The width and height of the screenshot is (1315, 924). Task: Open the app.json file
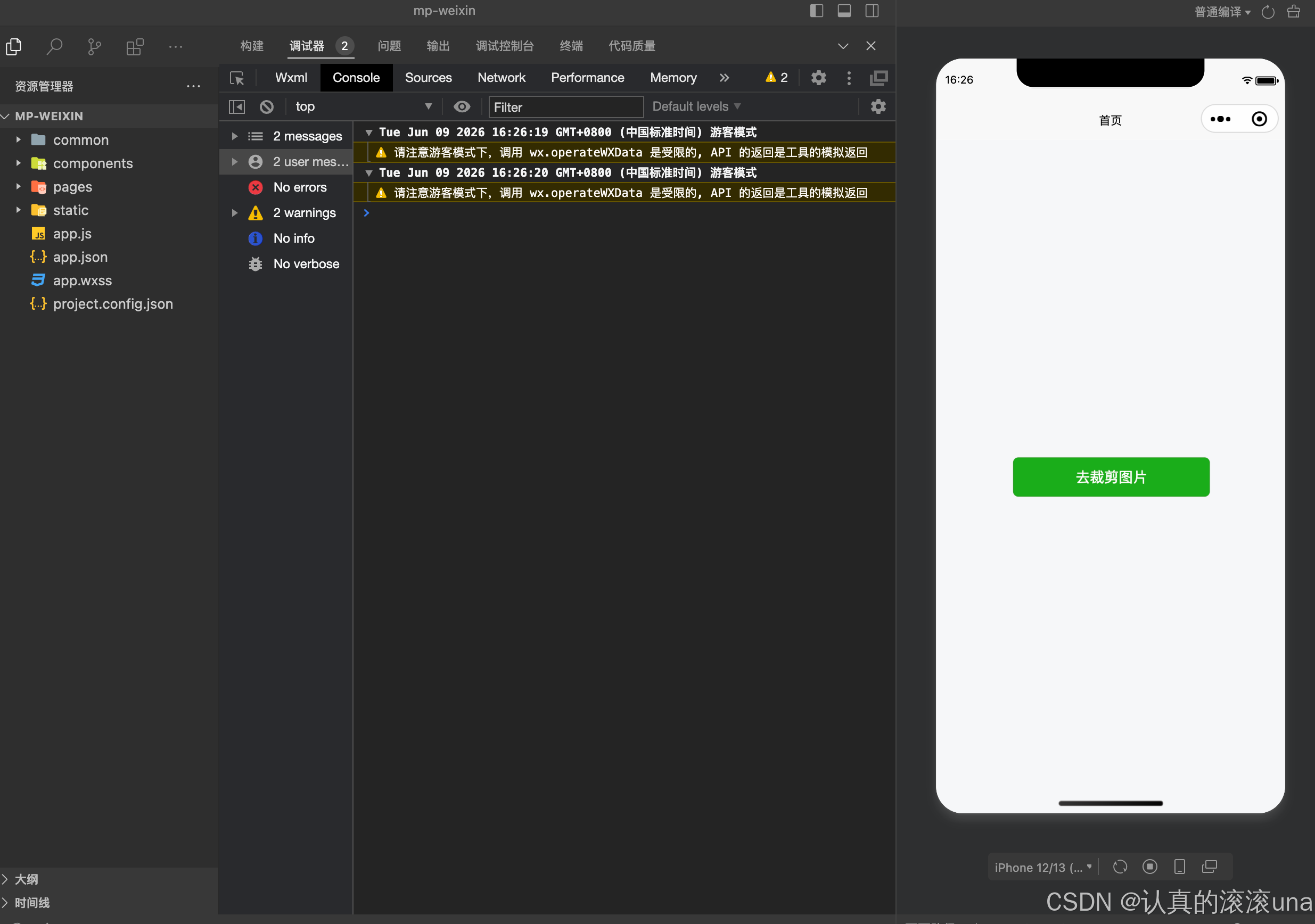tap(109, 257)
